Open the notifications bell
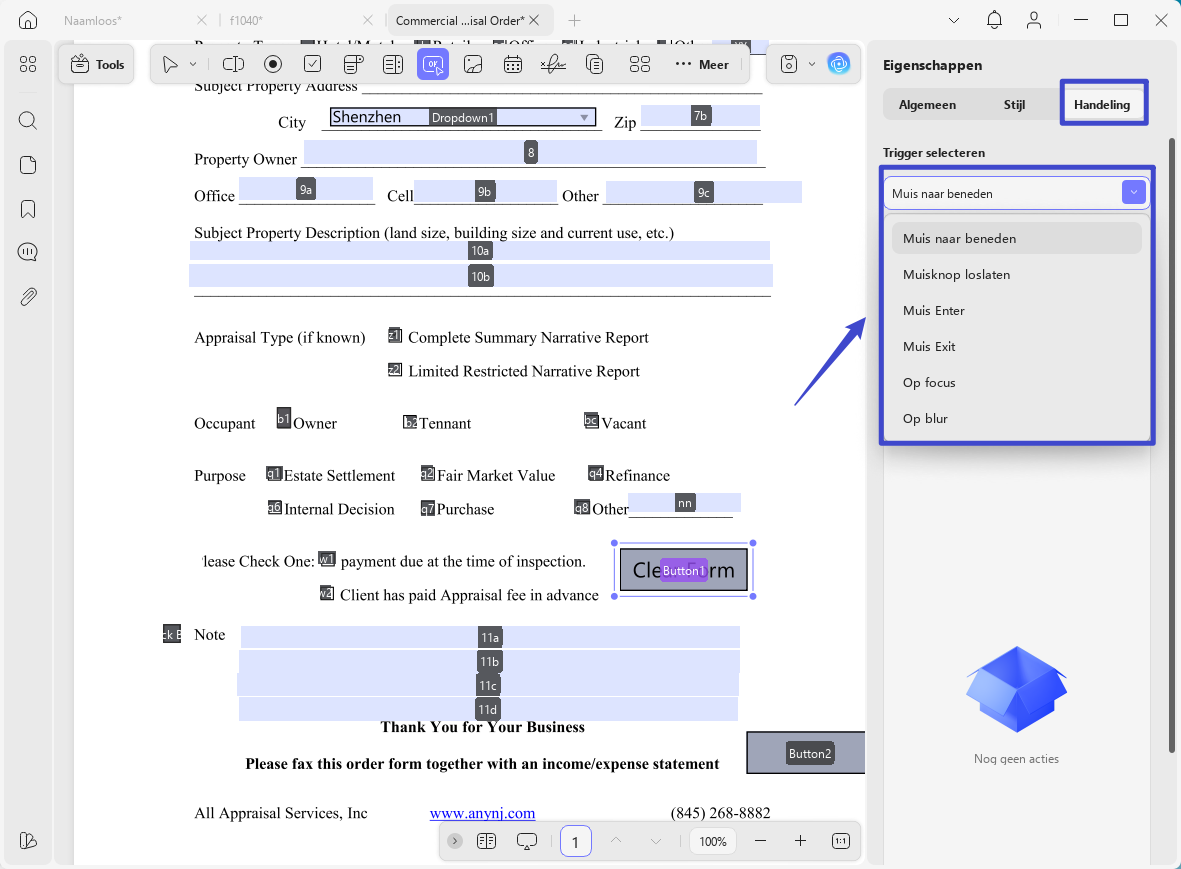This screenshot has width=1181, height=869. pos(994,20)
